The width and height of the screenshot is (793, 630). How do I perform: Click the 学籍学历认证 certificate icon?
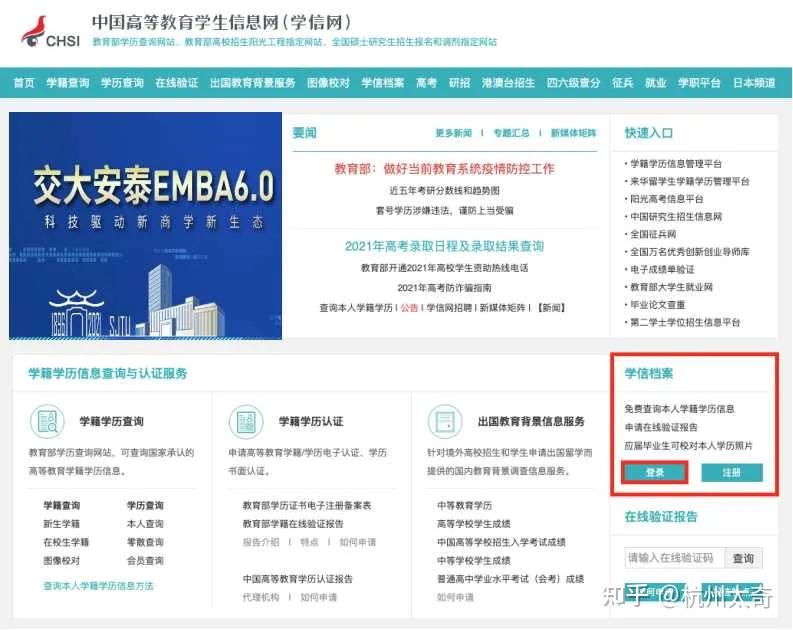[x=246, y=421]
